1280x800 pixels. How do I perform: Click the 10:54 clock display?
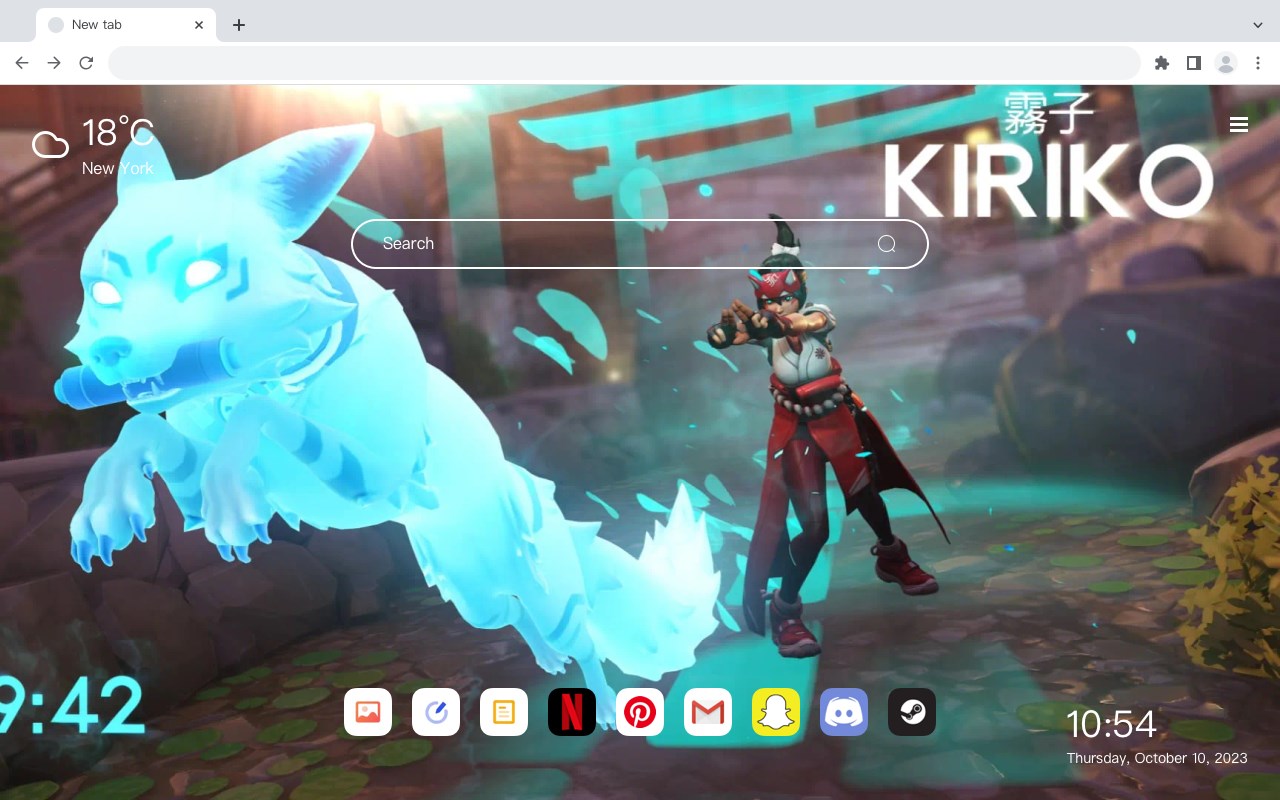[x=1111, y=724]
